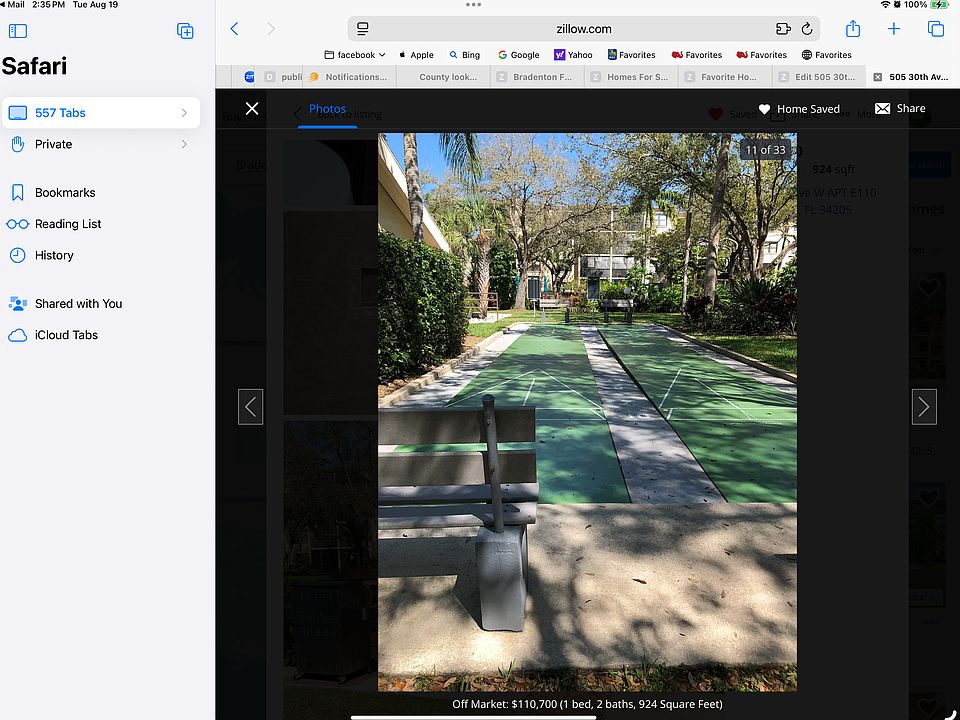Show the previous photo with the left arrow
Screen dimensions: 960x720
(250, 407)
